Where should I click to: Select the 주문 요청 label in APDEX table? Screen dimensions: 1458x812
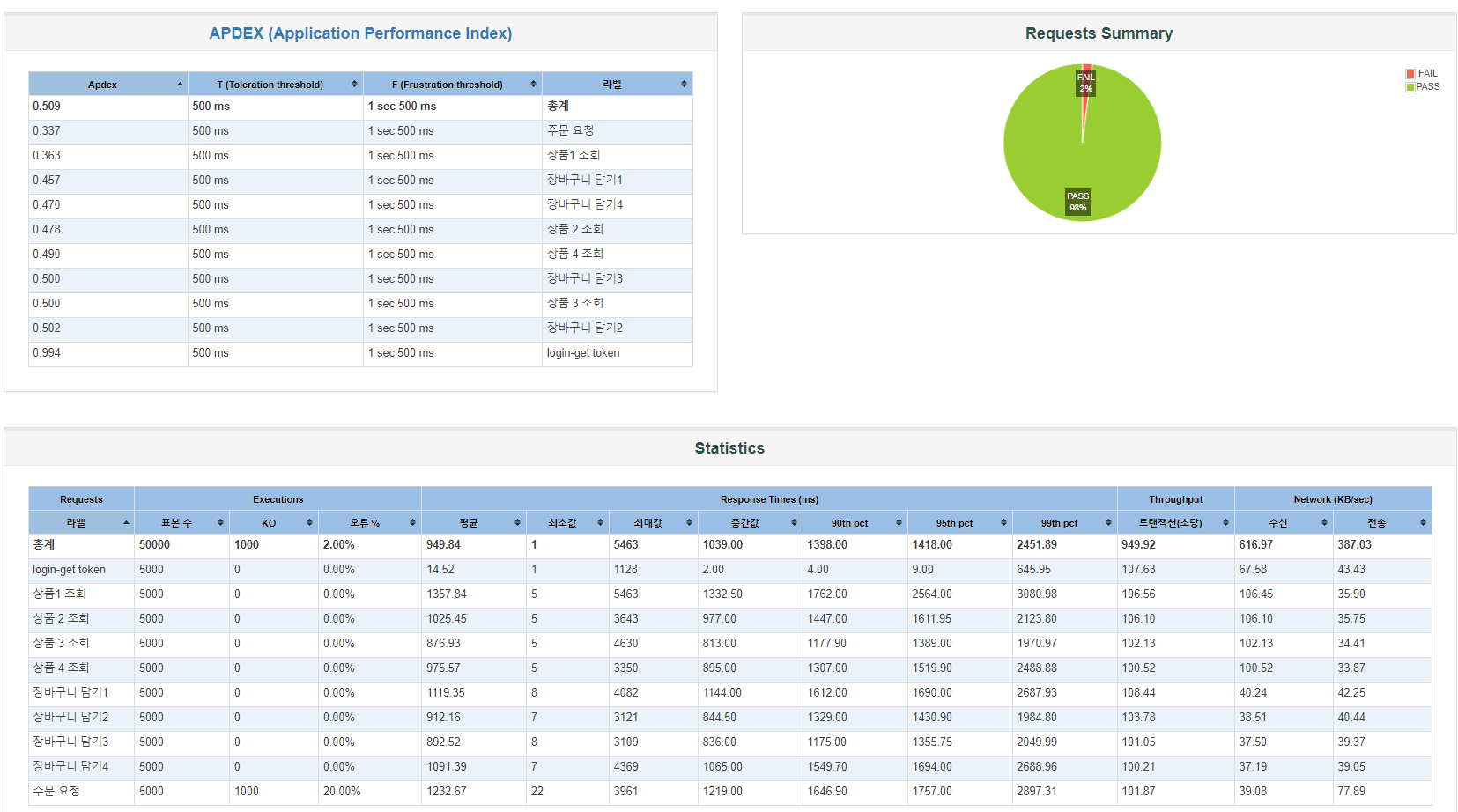(x=570, y=130)
